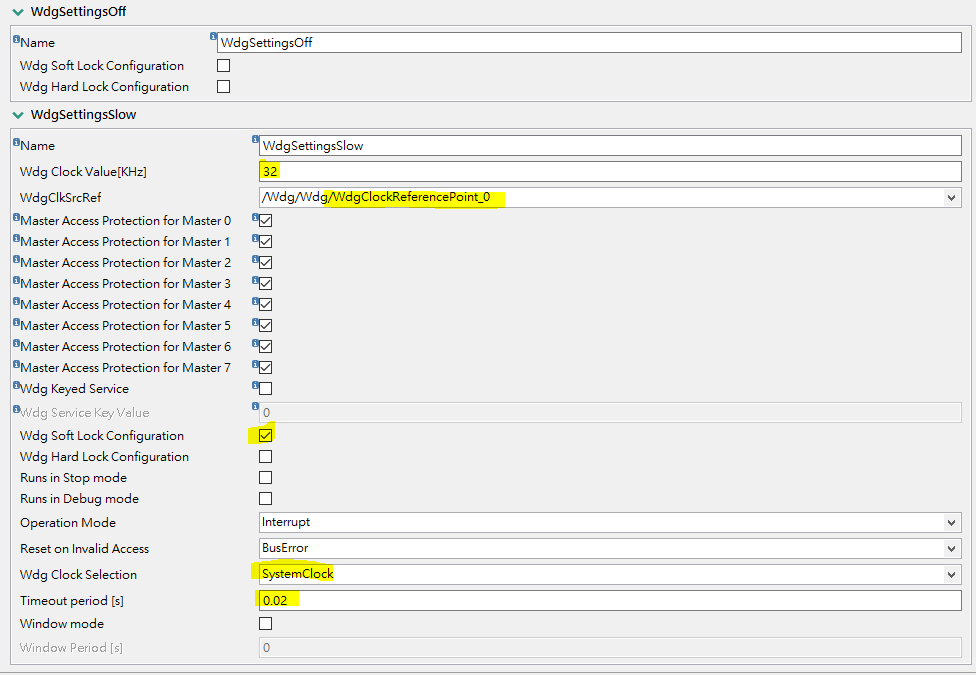Open the Wdg Clock Selection dropdown

click(x=950, y=574)
